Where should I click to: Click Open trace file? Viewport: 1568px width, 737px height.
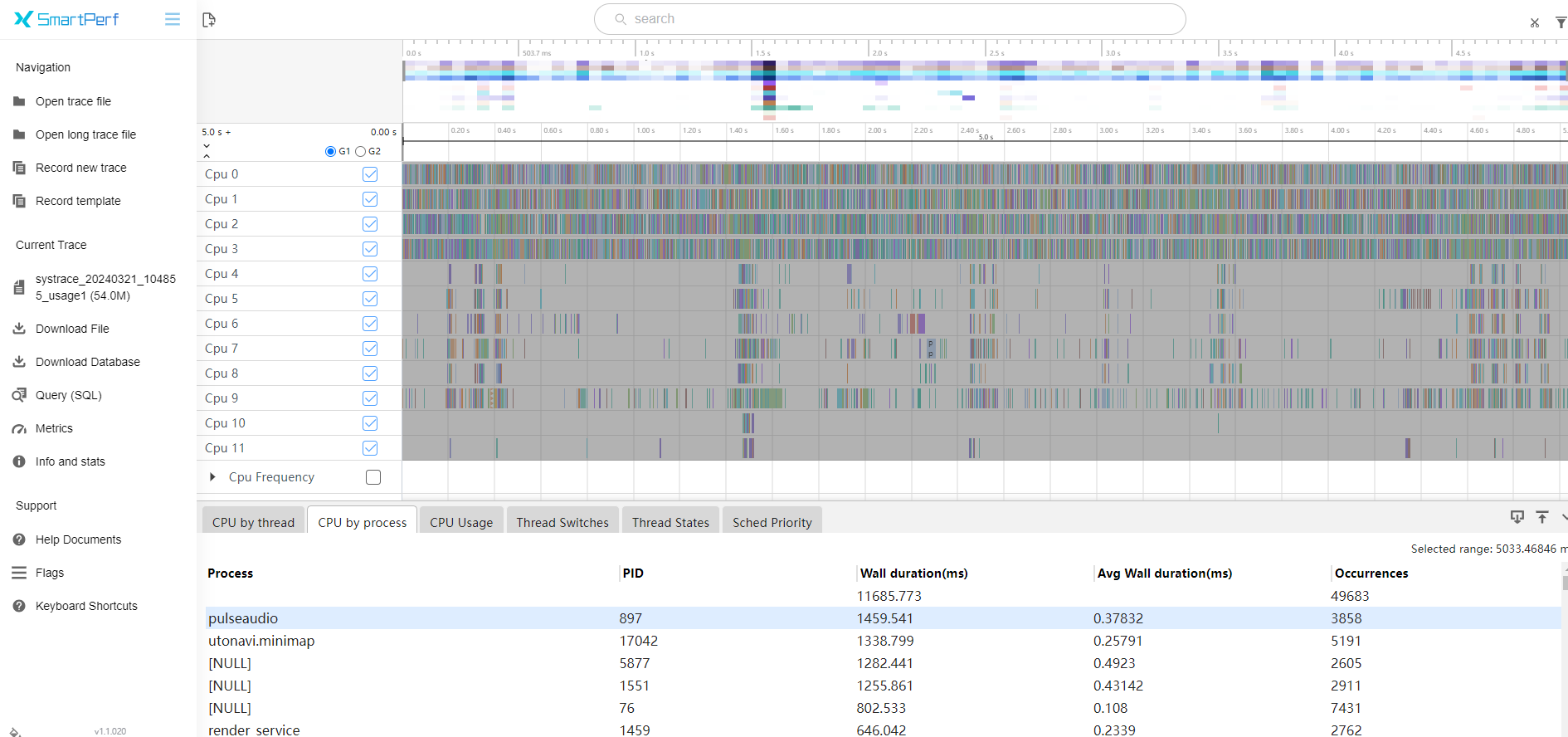pyautogui.click(x=73, y=101)
